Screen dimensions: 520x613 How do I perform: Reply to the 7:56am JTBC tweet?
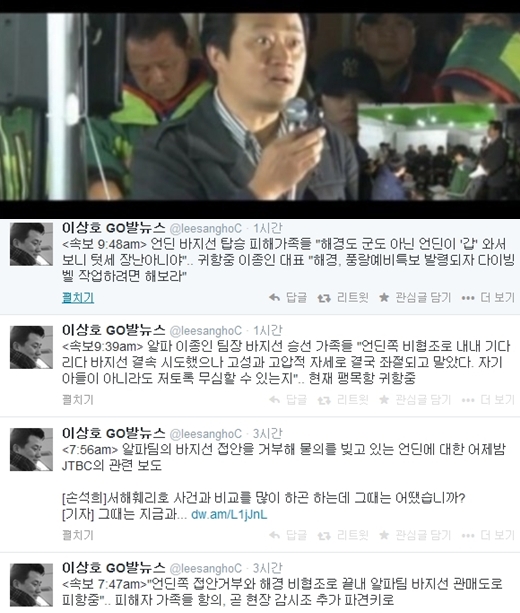click(288, 535)
